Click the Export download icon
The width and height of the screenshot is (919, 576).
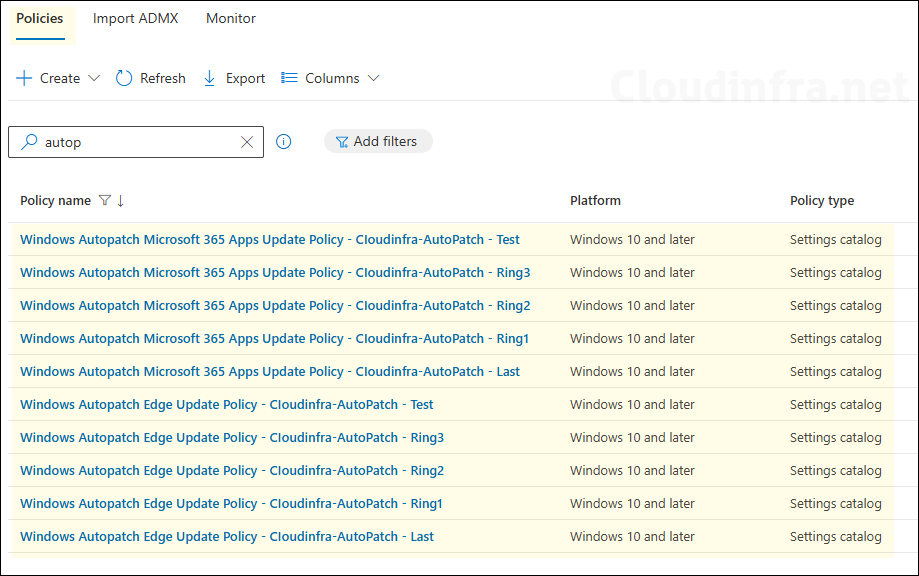[210, 78]
